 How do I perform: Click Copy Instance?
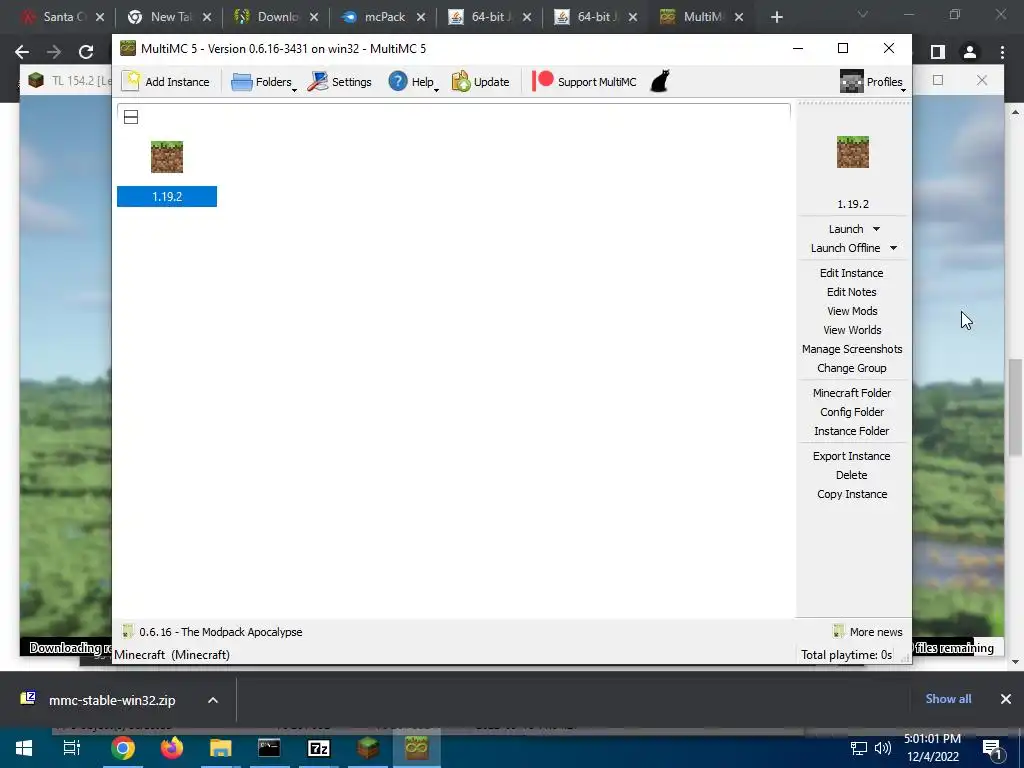[x=852, y=494]
